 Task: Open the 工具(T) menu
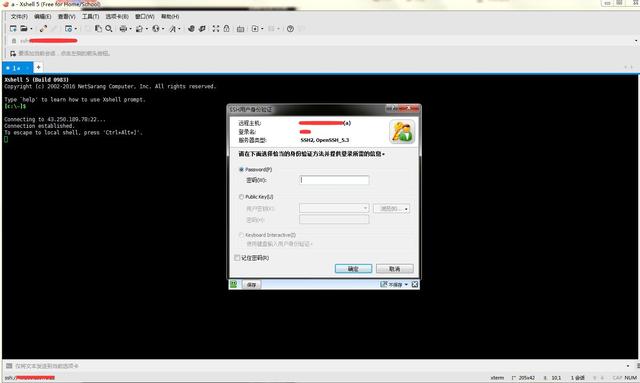[90, 16]
